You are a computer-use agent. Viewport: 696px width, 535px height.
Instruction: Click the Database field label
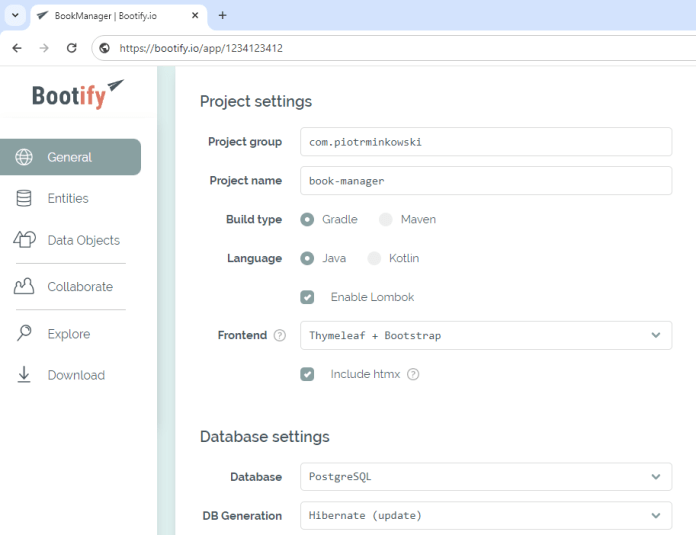tap(256, 477)
